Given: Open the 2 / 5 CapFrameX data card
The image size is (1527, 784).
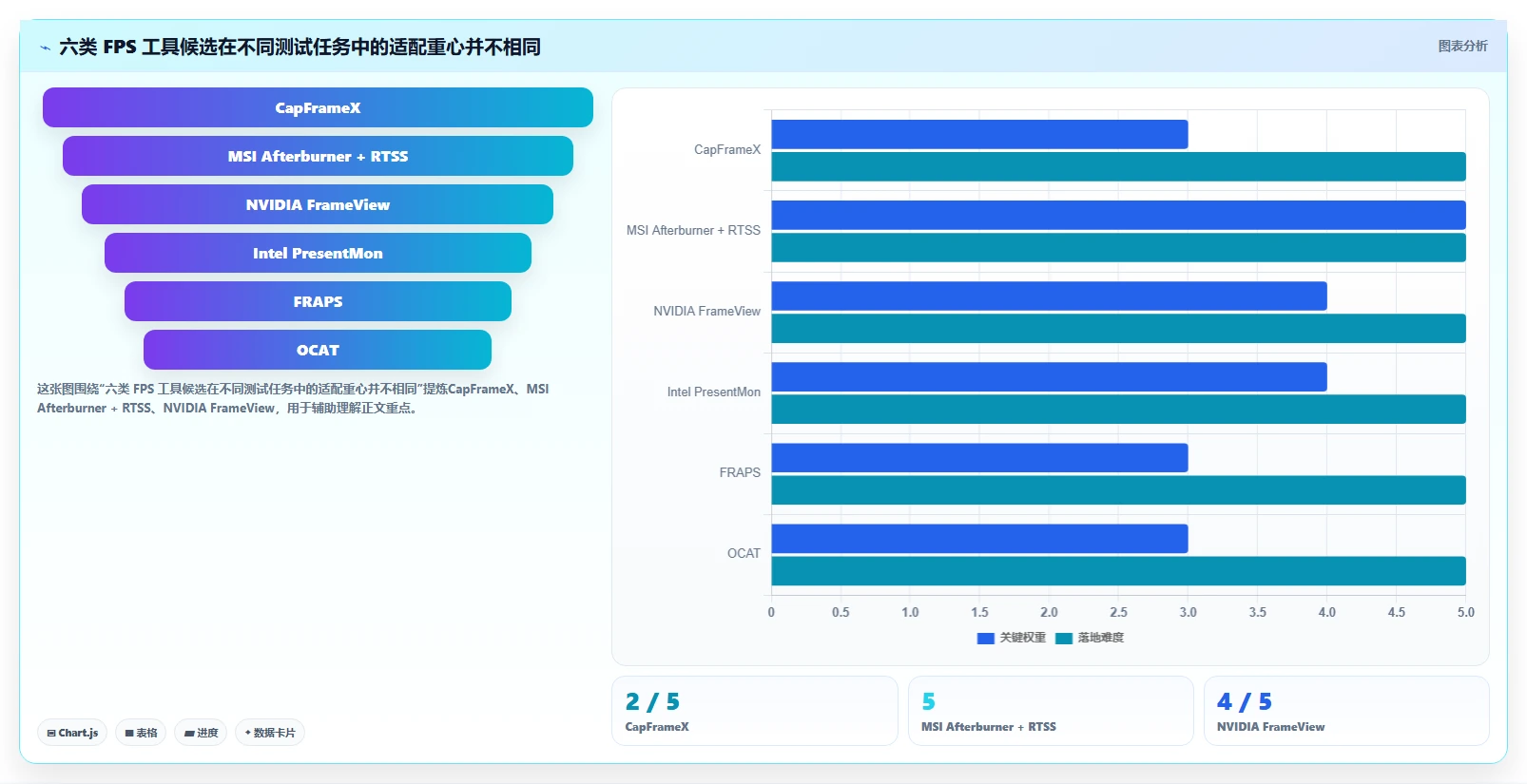Looking at the screenshot, I should click(x=755, y=711).
